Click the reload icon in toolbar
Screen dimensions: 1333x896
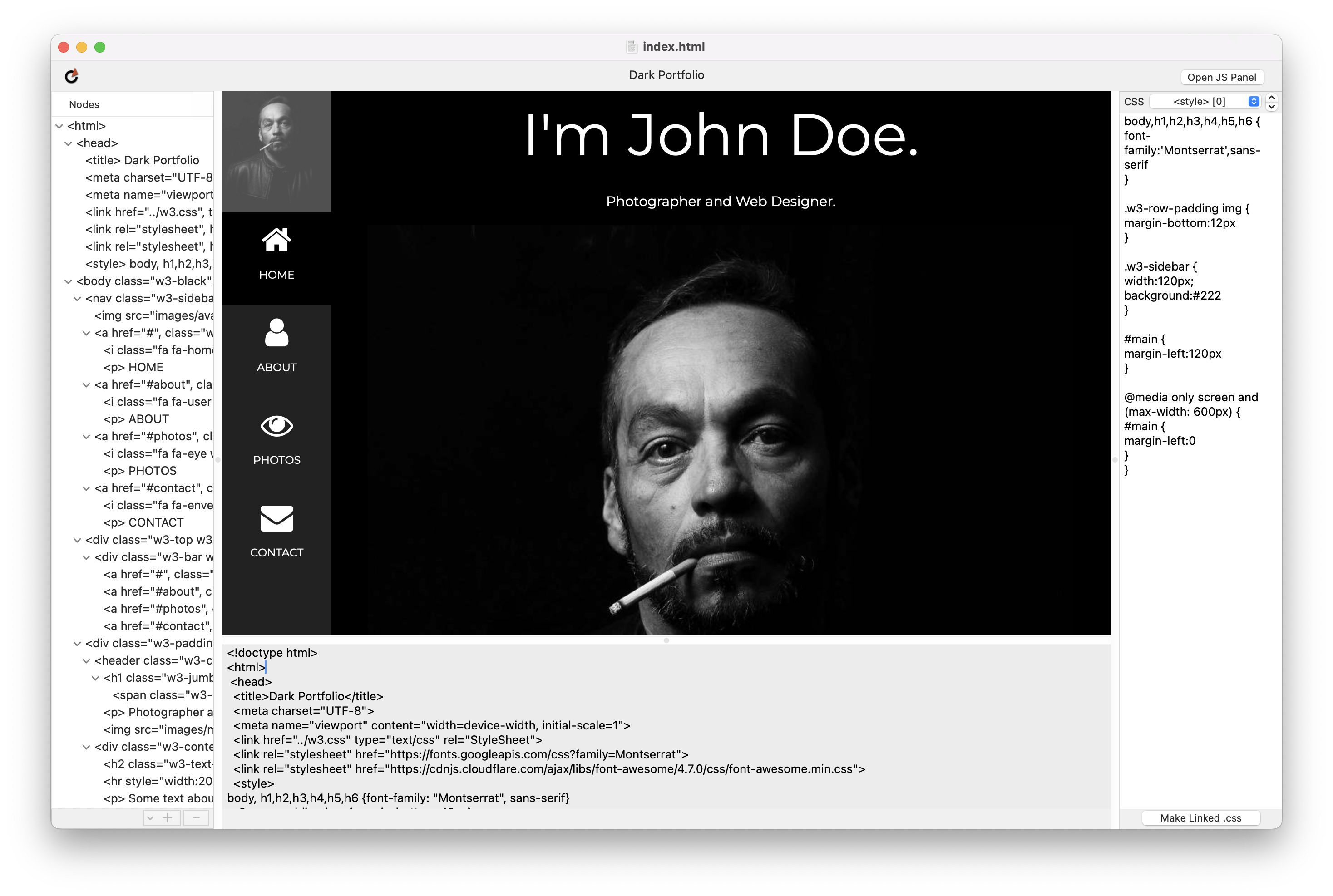tap(71, 75)
